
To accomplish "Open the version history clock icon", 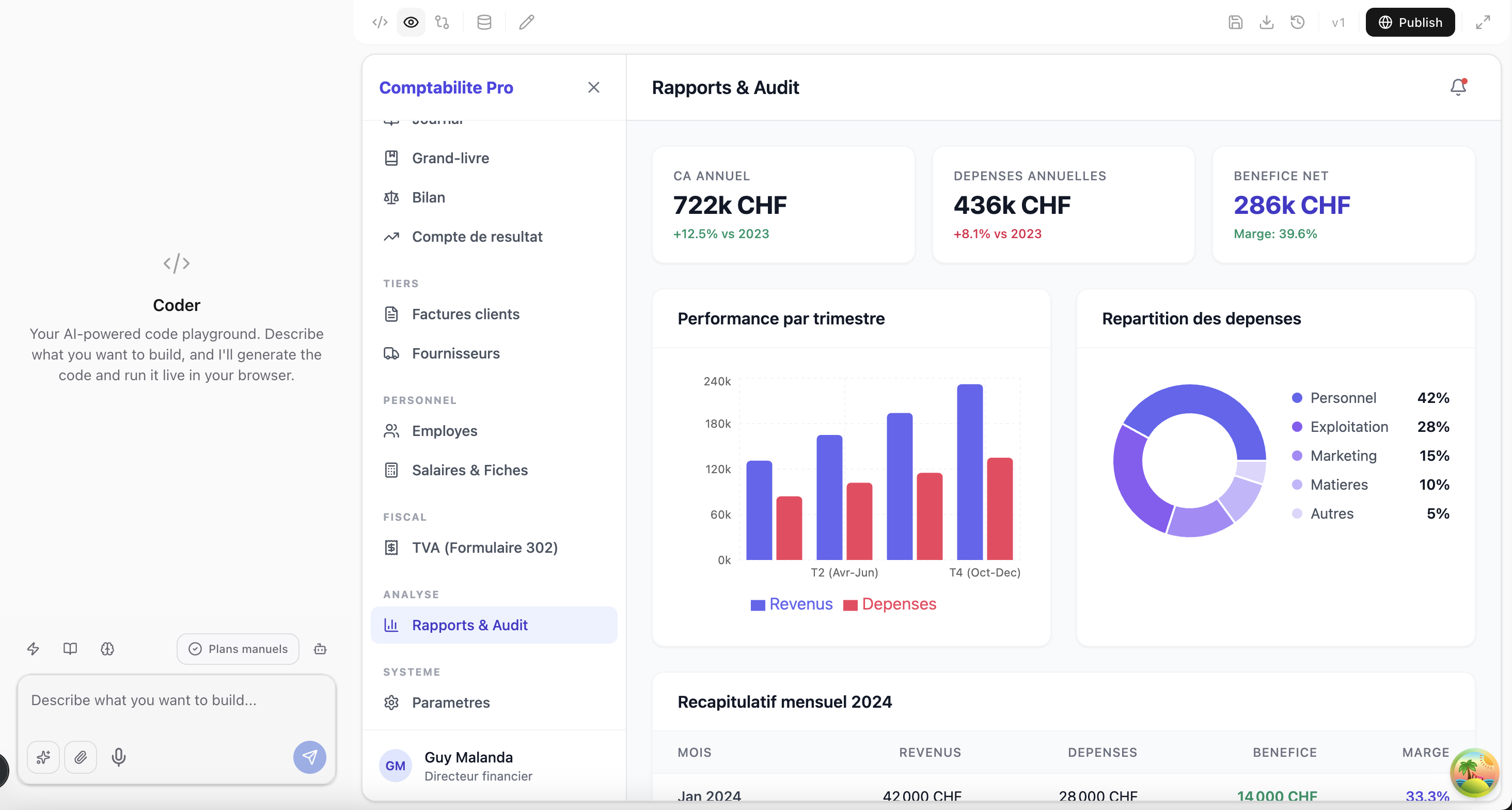I will click(x=1298, y=22).
